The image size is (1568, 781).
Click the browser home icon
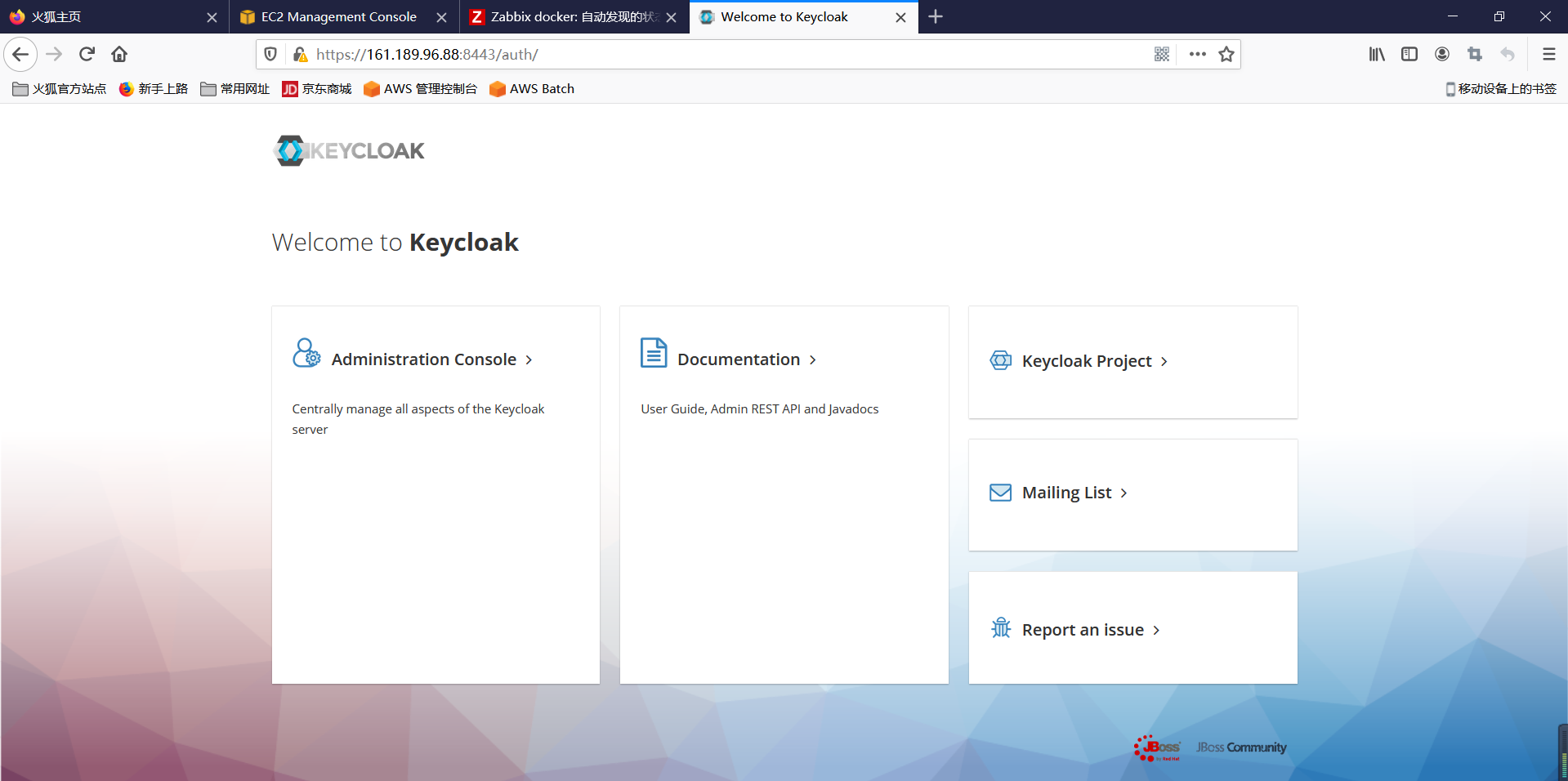coord(119,54)
